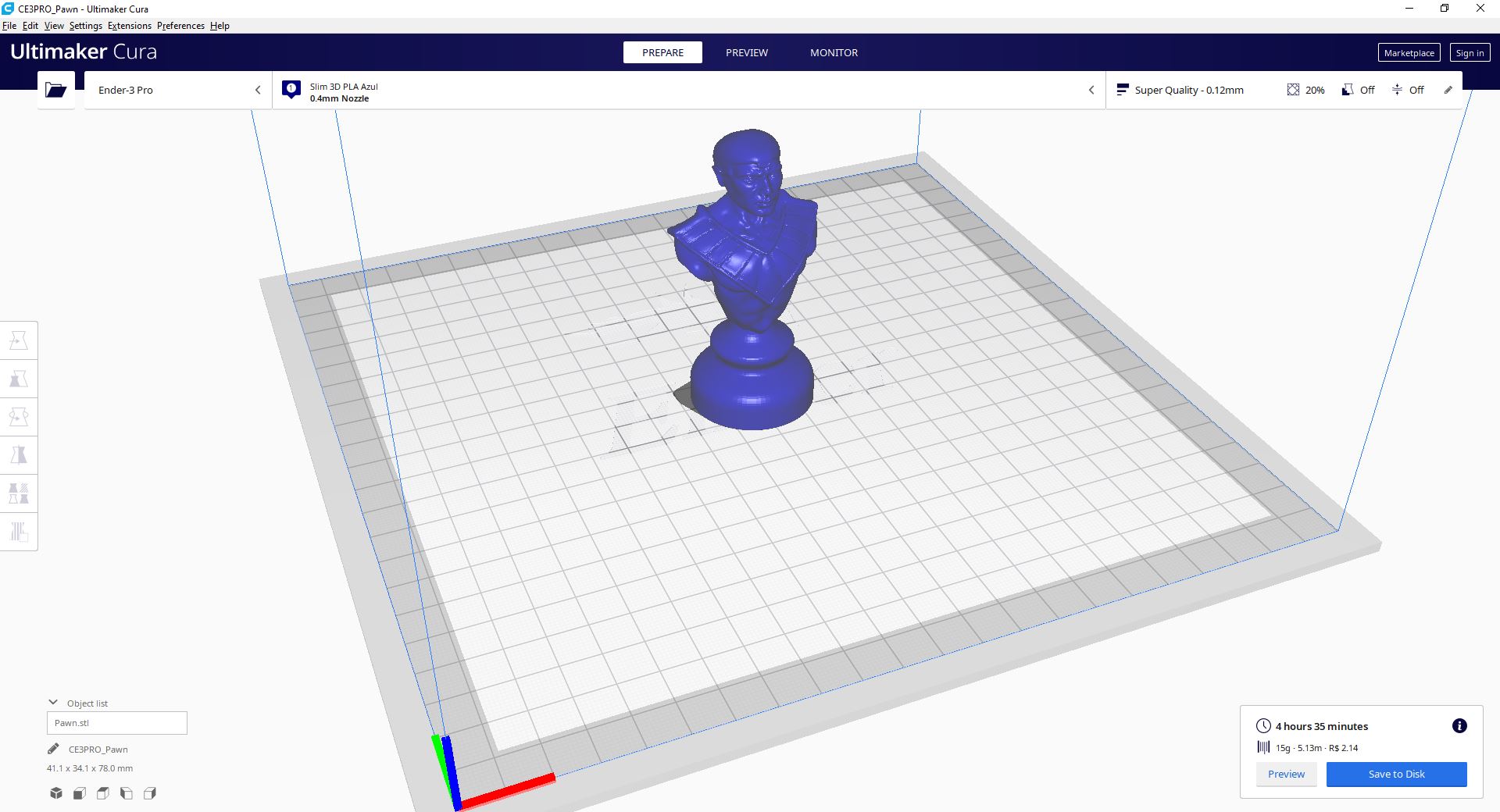Select the Rotate tool
This screenshot has width=1500, height=812.
click(19, 416)
